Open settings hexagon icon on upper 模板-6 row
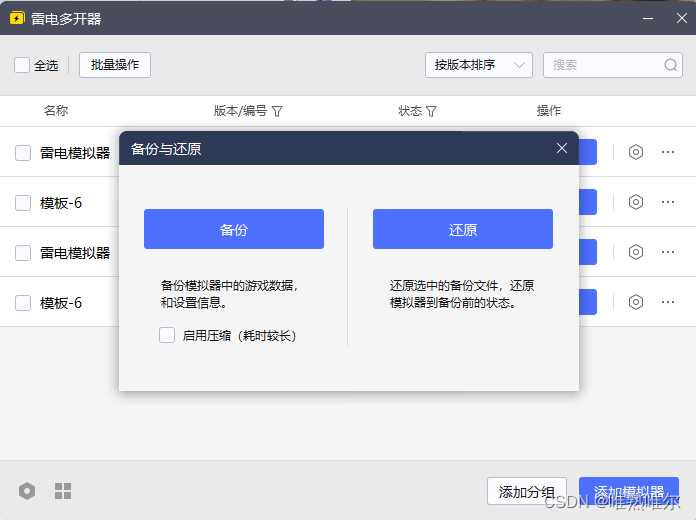 [636, 202]
